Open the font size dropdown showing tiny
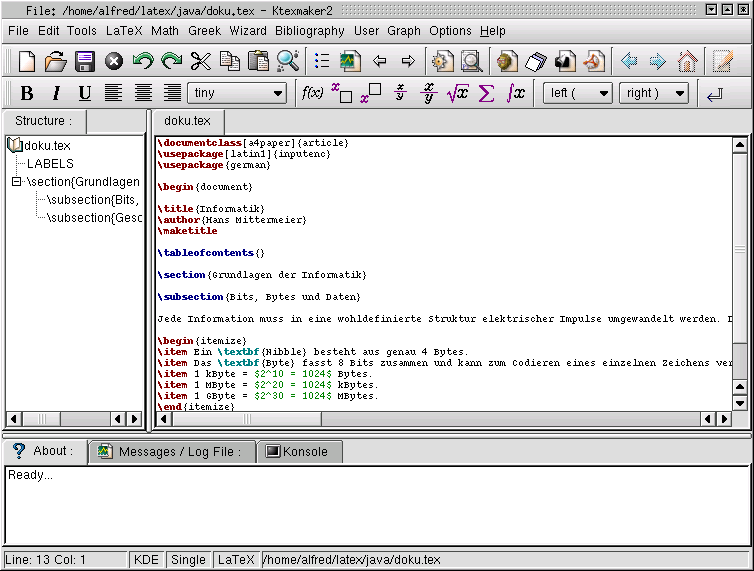 click(x=237, y=93)
